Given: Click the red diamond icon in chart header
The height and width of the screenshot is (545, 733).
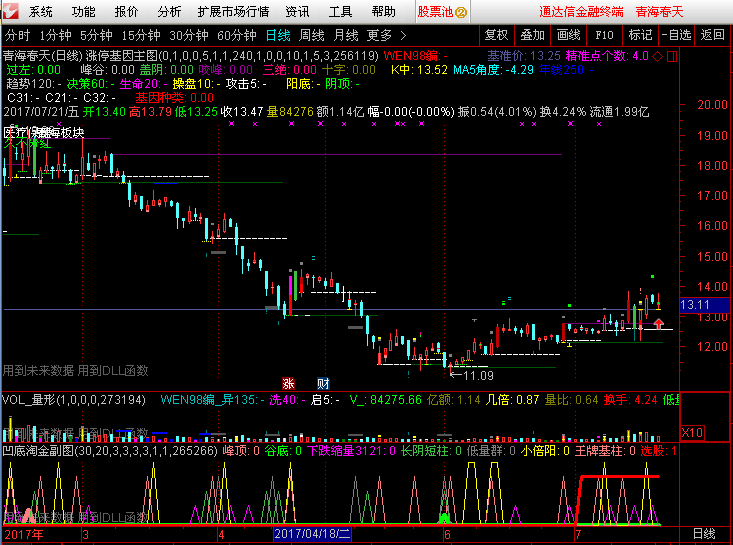Looking at the screenshot, I should (x=658, y=57).
